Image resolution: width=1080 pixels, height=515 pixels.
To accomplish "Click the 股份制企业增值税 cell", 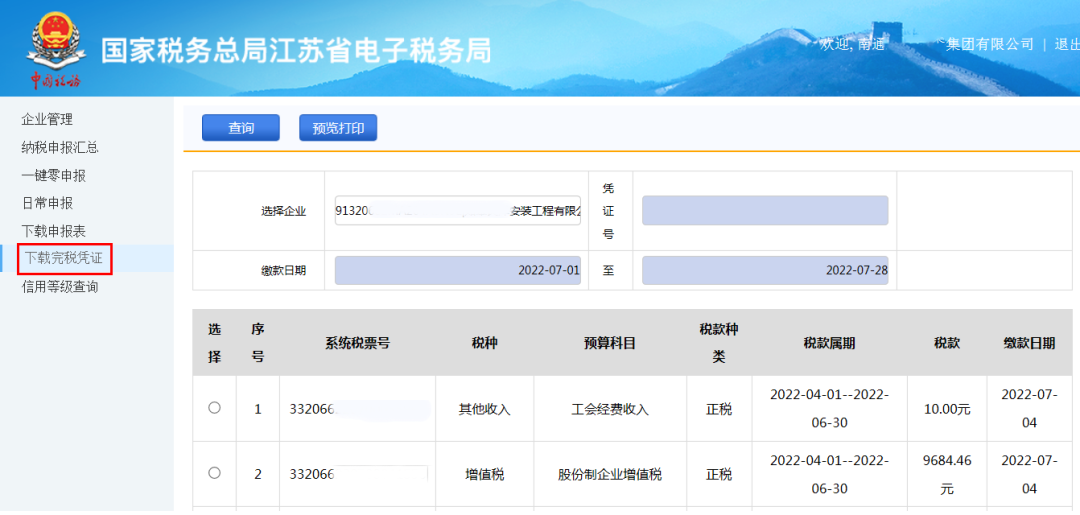I will point(610,475).
